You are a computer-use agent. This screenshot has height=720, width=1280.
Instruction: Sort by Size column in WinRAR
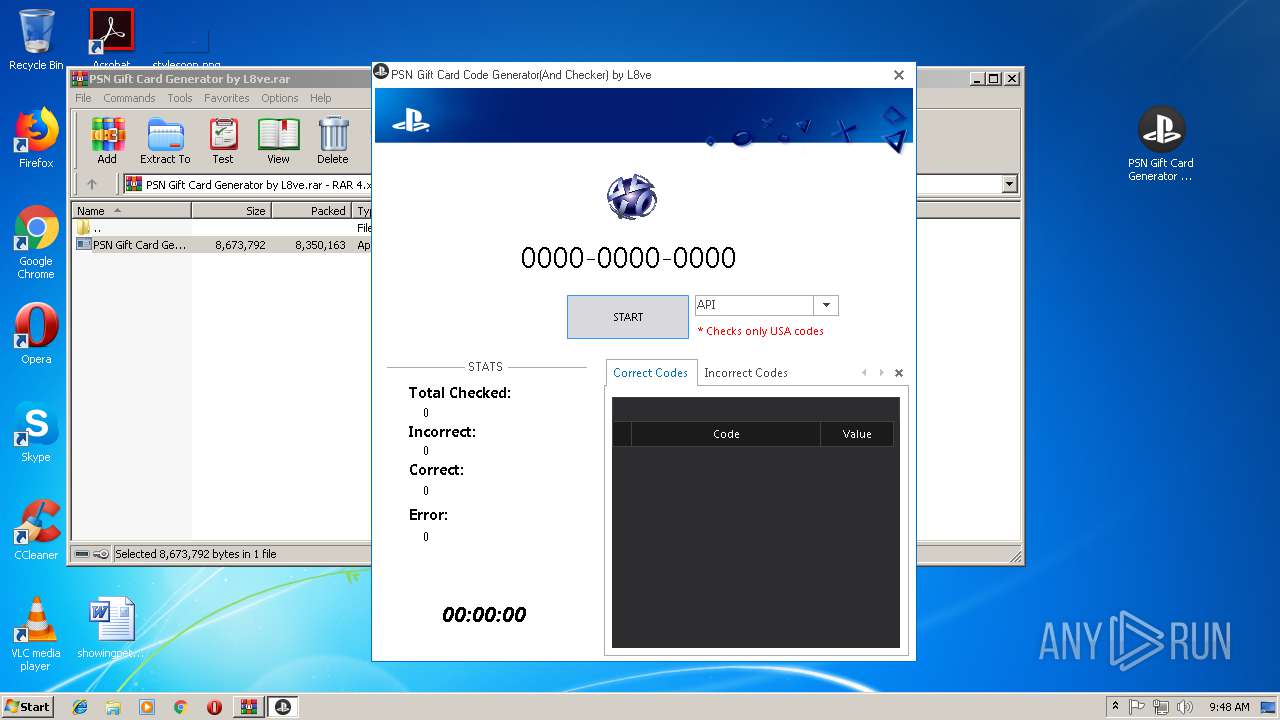point(231,211)
